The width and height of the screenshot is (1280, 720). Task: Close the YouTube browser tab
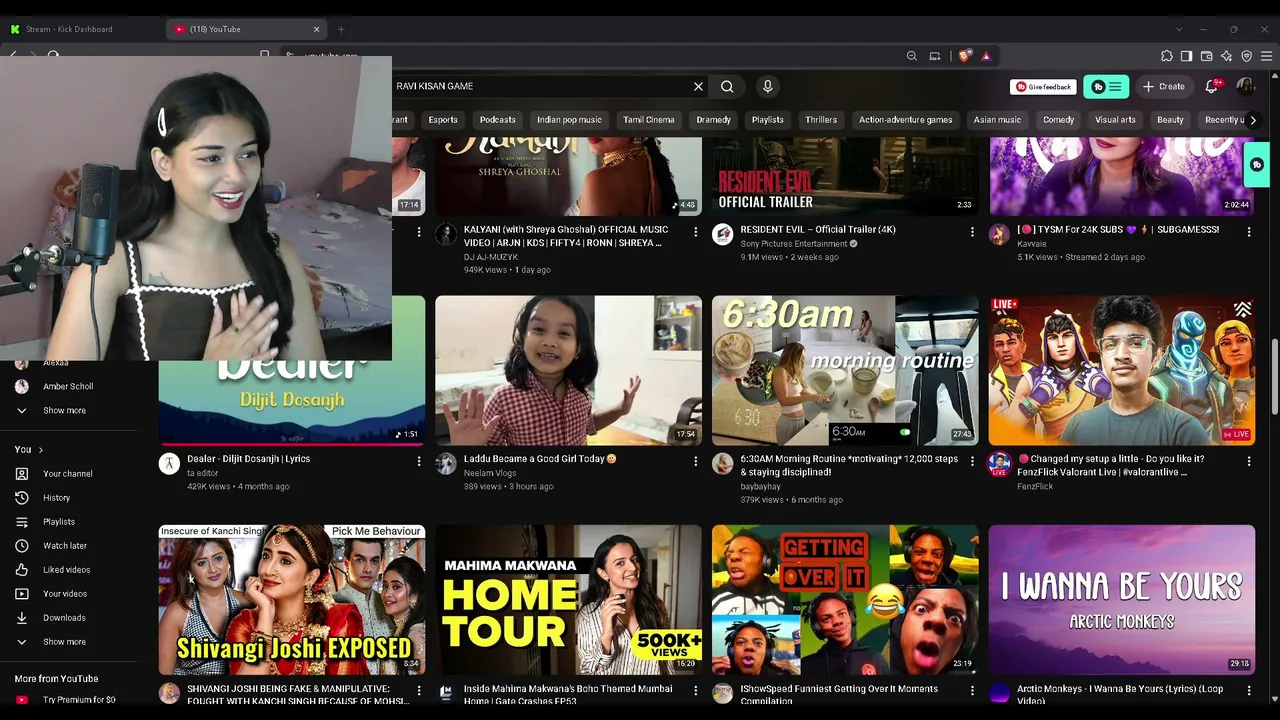tap(317, 29)
